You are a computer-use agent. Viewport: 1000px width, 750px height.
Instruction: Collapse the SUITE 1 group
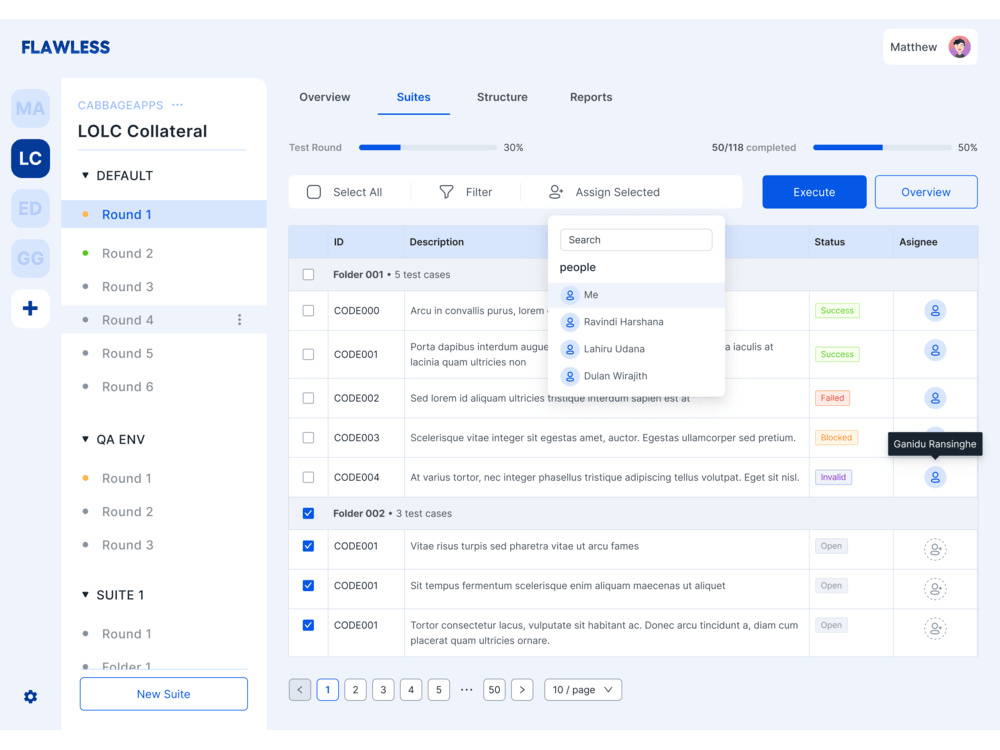85,594
